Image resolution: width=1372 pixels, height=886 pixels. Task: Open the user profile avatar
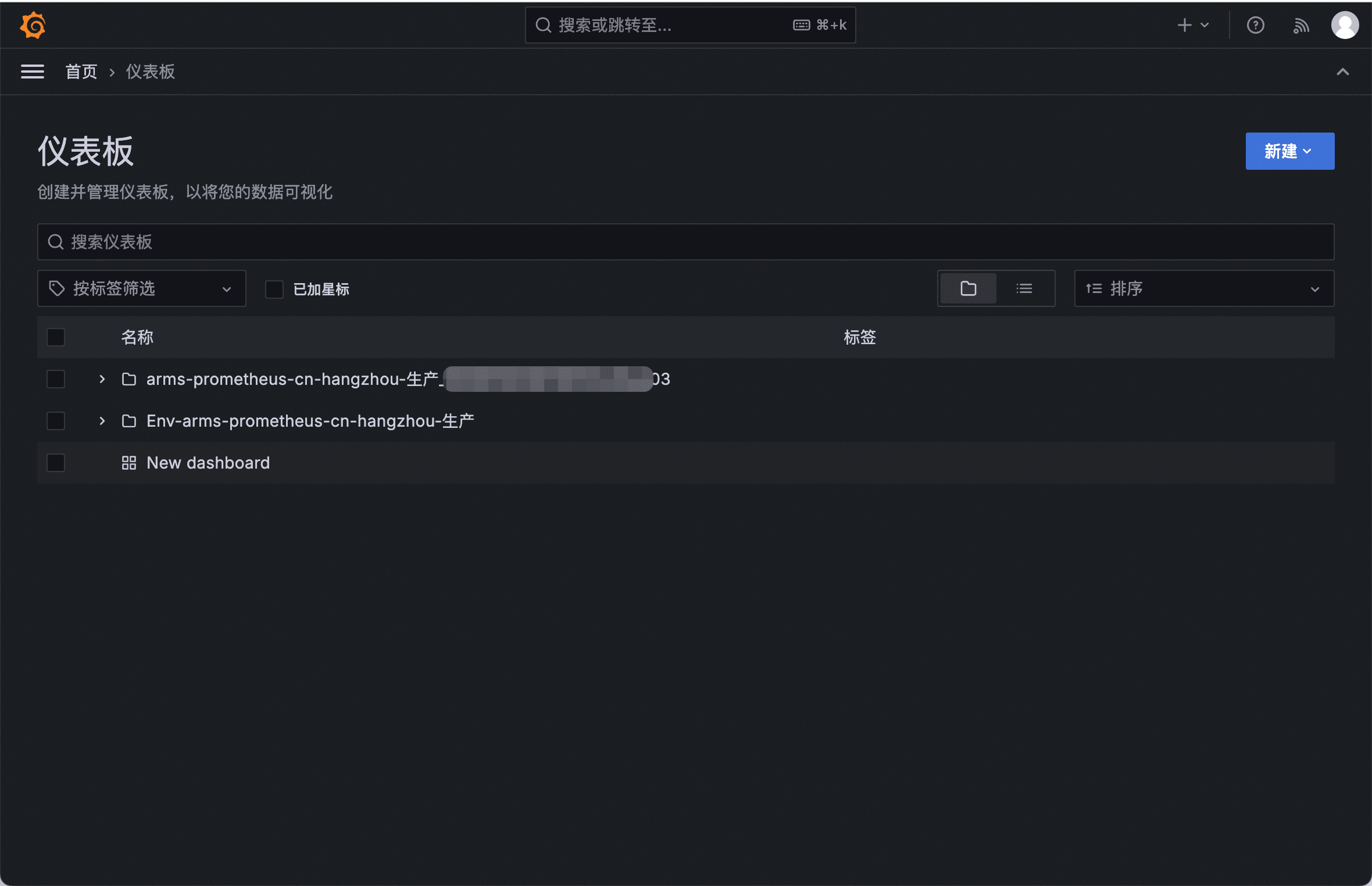coord(1345,25)
